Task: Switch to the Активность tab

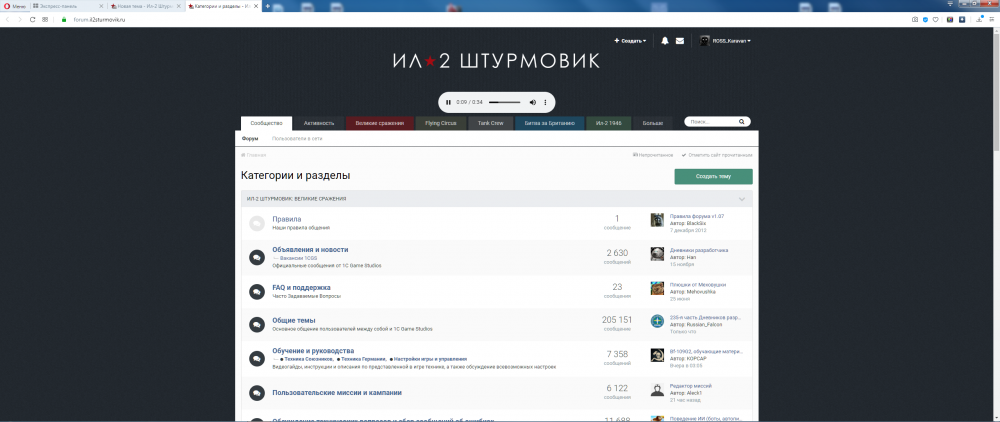Action: pyautogui.click(x=319, y=123)
